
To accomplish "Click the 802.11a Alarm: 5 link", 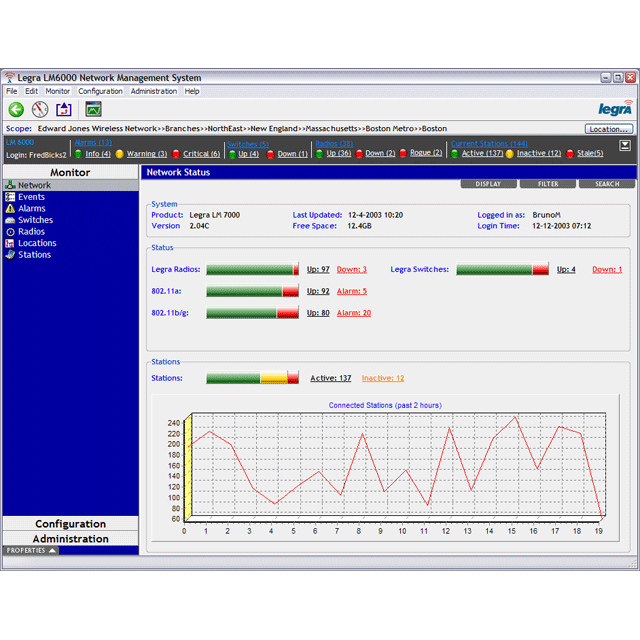I will pos(351,291).
